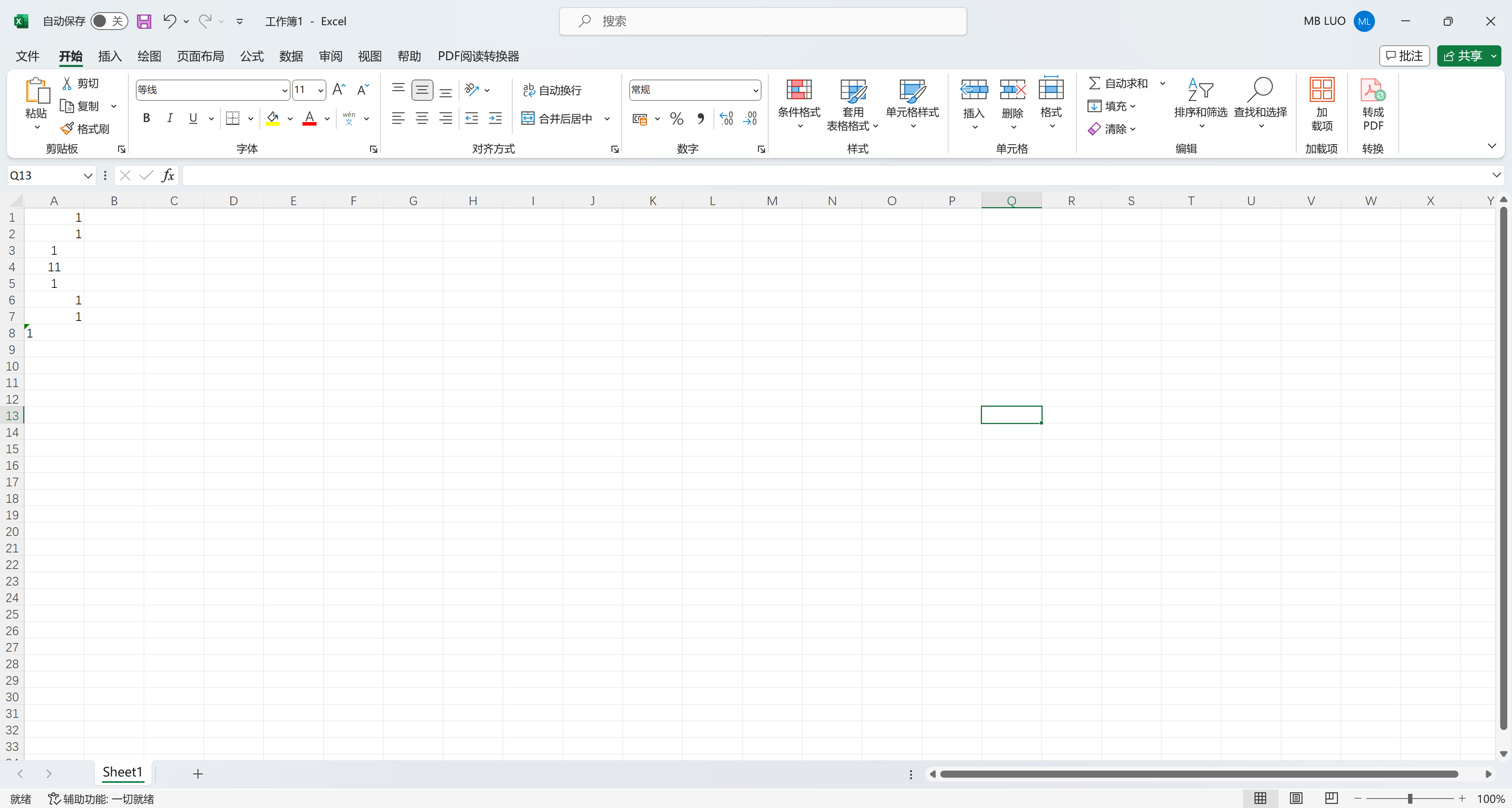Screen dimensions: 1512x808
Task: Increase font size with A^ icon
Action: point(339,90)
